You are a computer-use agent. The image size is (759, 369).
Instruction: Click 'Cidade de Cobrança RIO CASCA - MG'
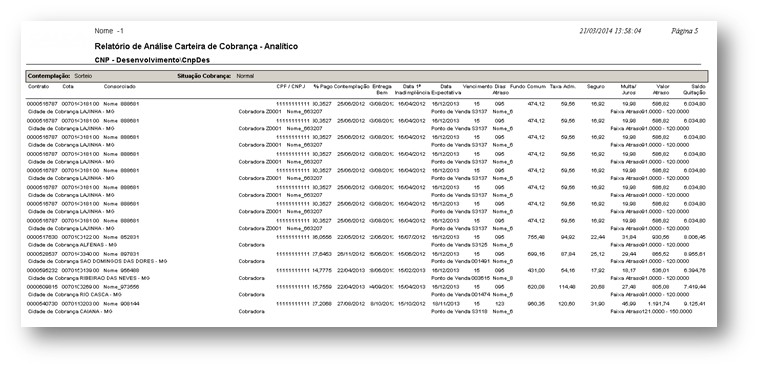[x=75, y=294]
